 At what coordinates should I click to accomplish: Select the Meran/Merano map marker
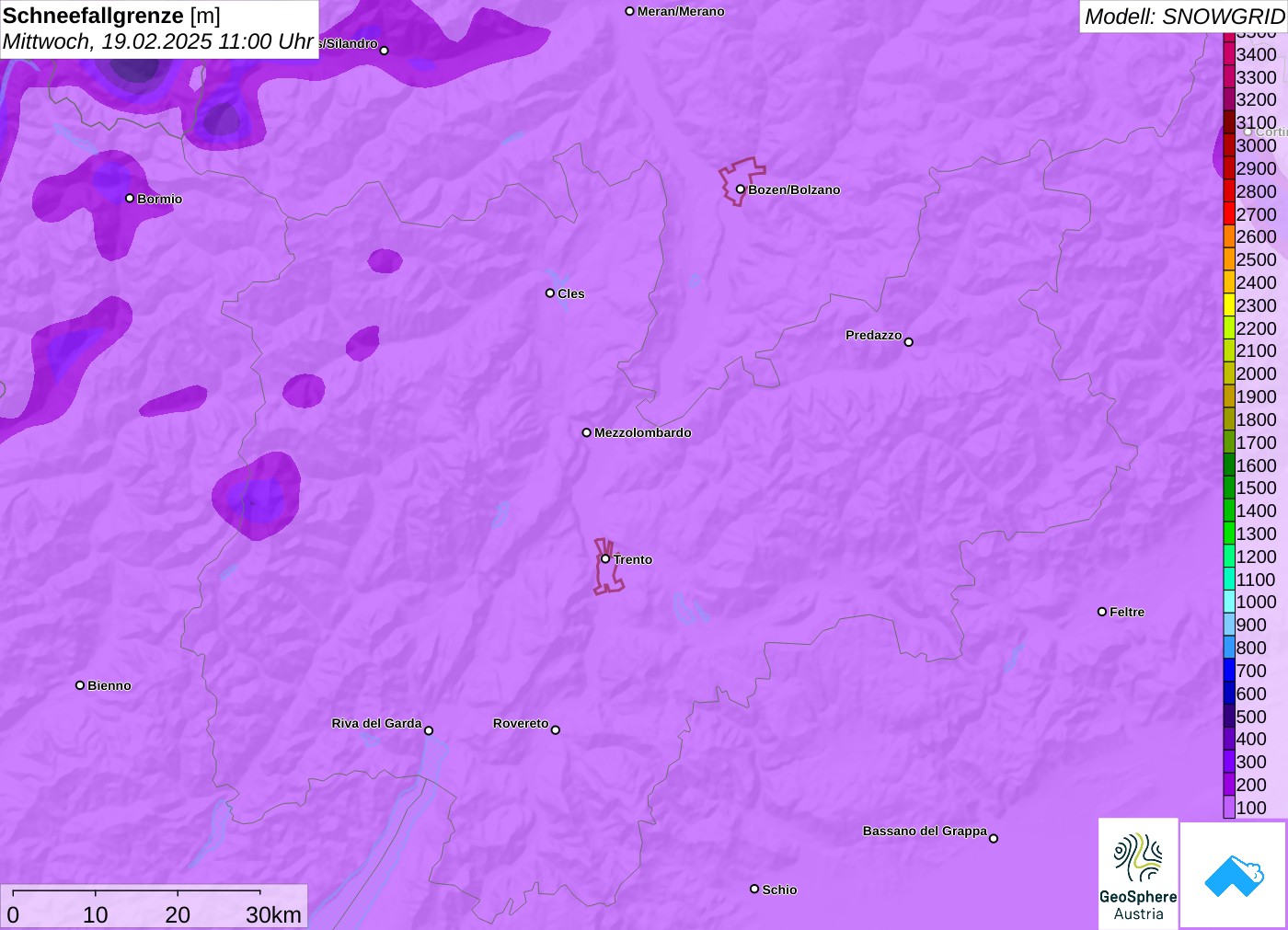(x=629, y=11)
